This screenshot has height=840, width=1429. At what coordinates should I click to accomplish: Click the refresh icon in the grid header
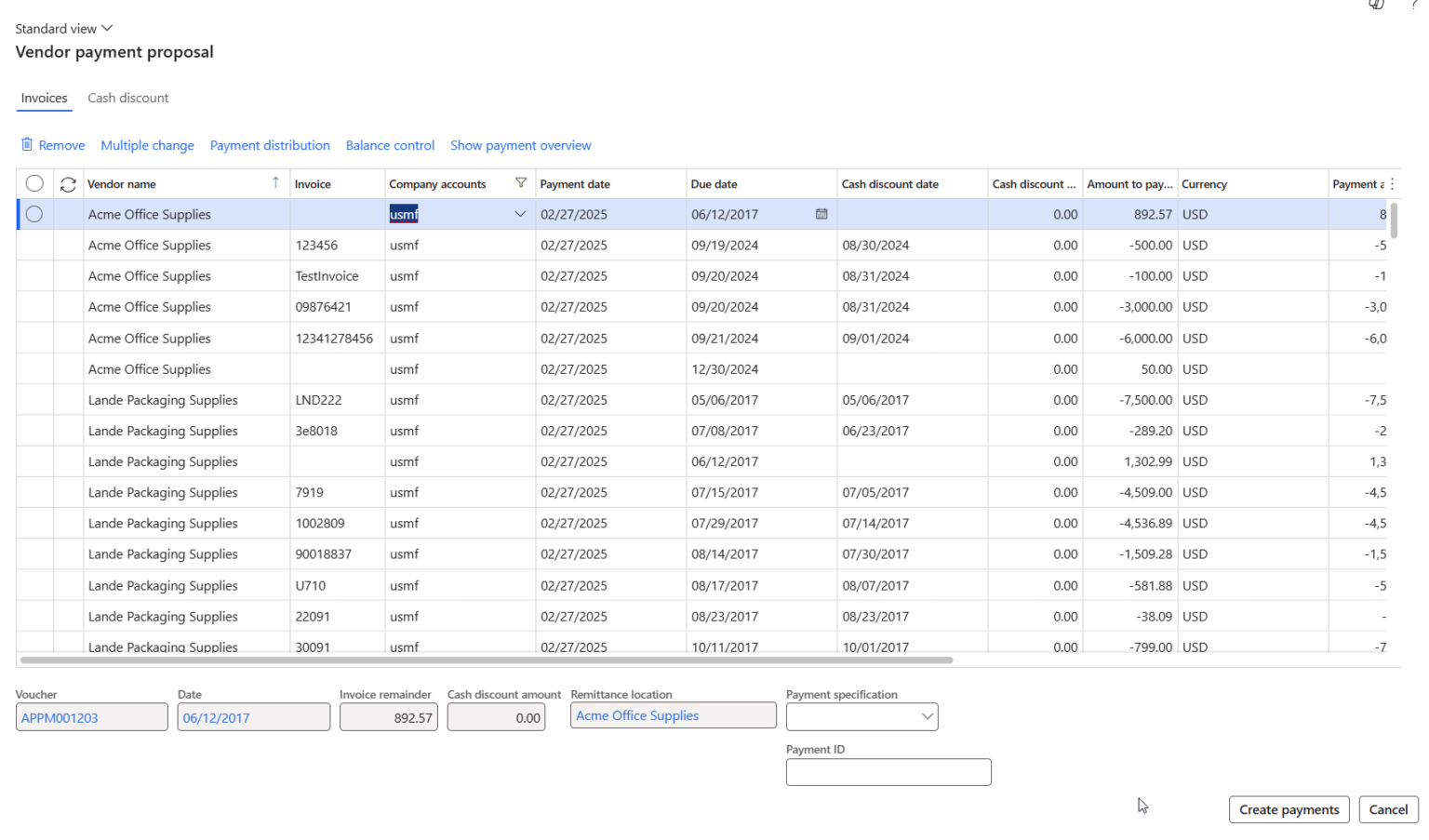[67, 184]
